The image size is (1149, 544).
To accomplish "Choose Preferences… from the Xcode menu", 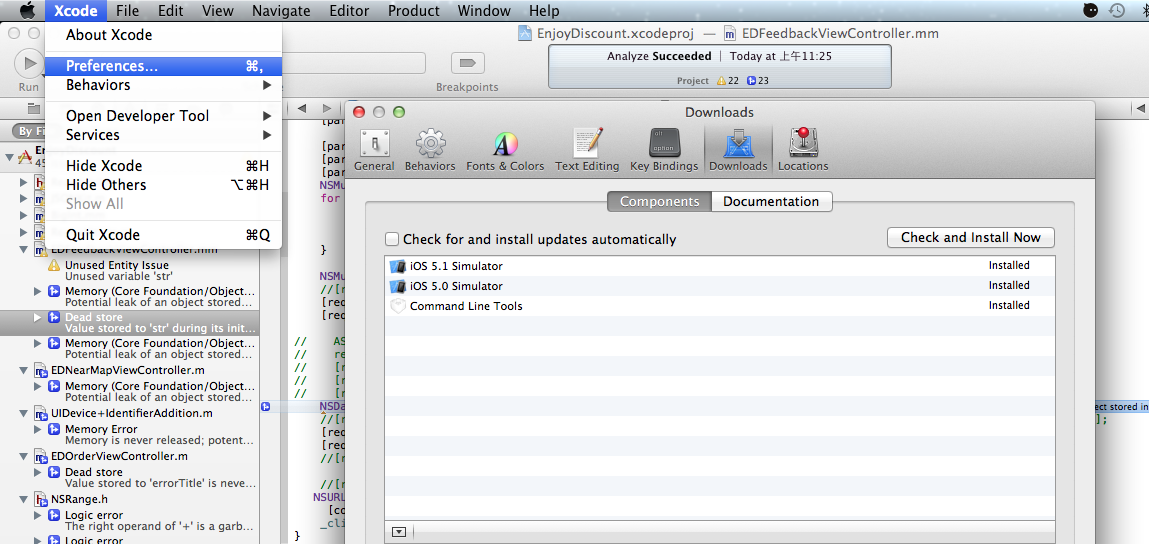I will tap(111, 66).
